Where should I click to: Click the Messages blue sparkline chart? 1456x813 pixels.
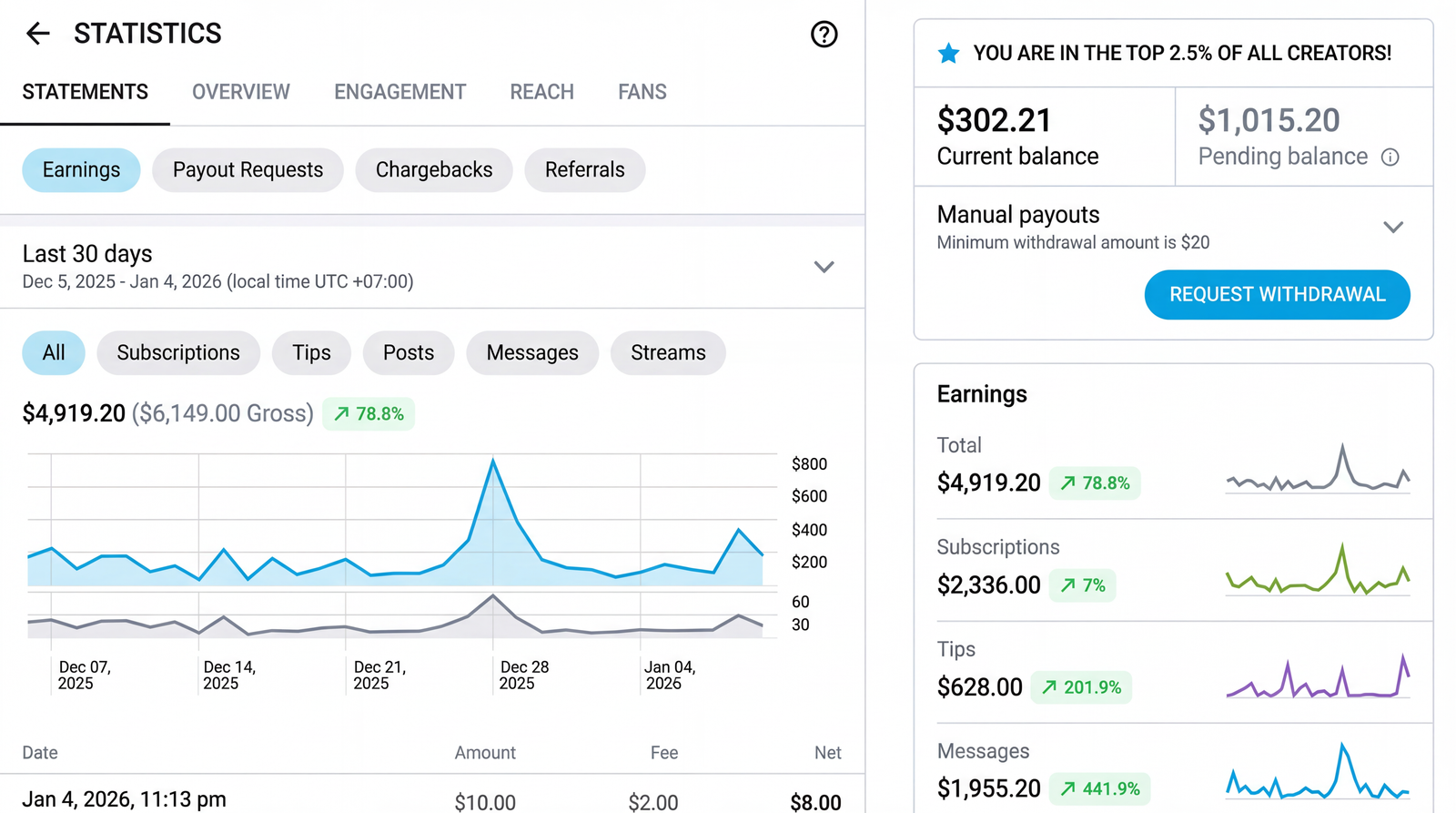click(1318, 774)
